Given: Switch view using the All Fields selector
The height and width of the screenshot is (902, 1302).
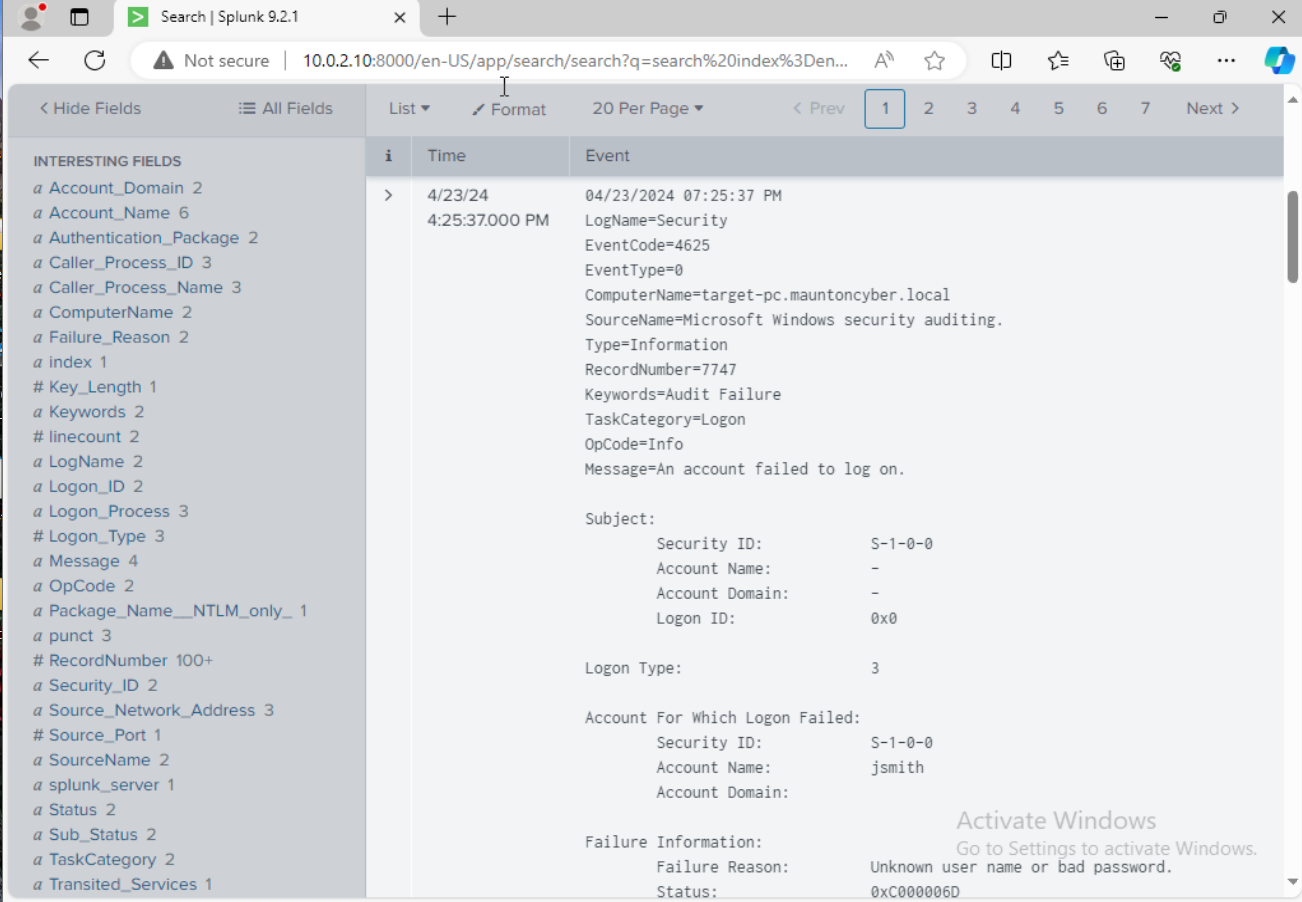Looking at the screenshot, I should (x=285, y=108).
